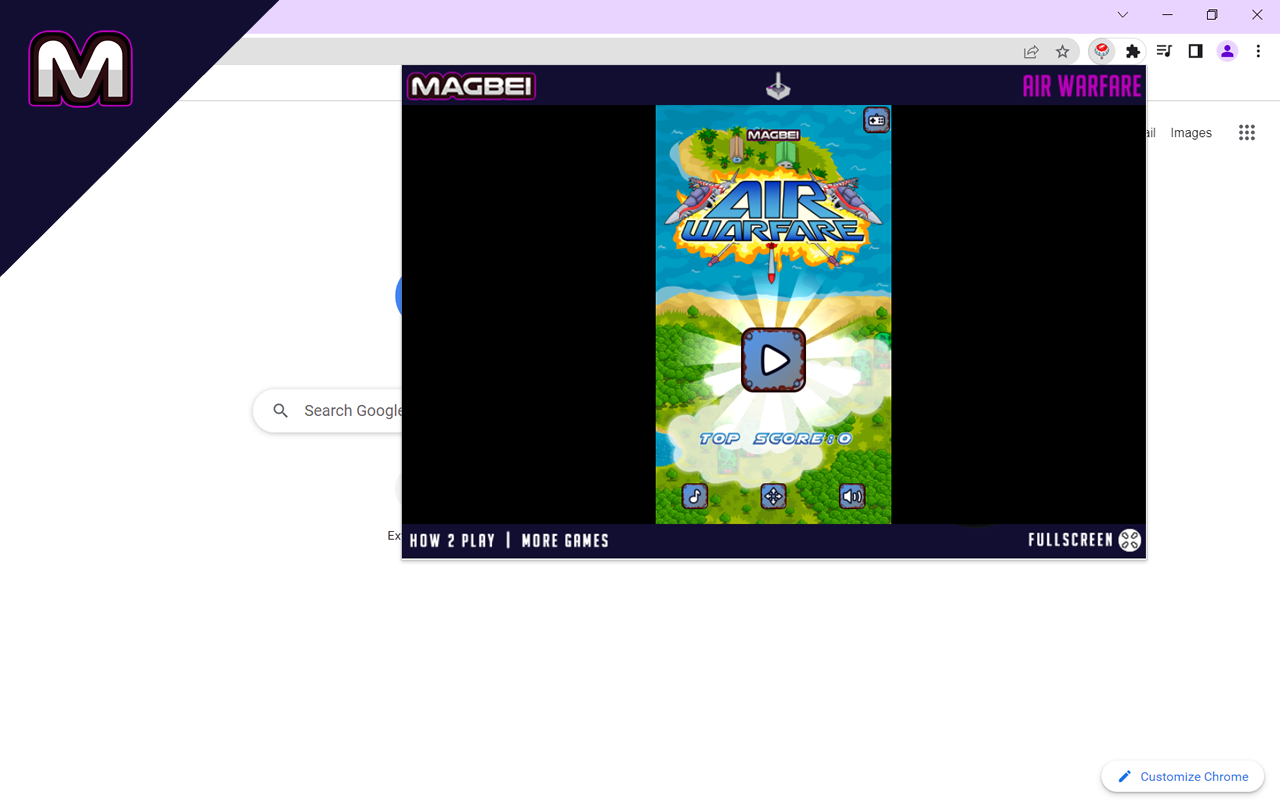This screenshot has height=800, width=1280.
Task: Click the joystick icon in popup header
Action: (x=777, y=87)
